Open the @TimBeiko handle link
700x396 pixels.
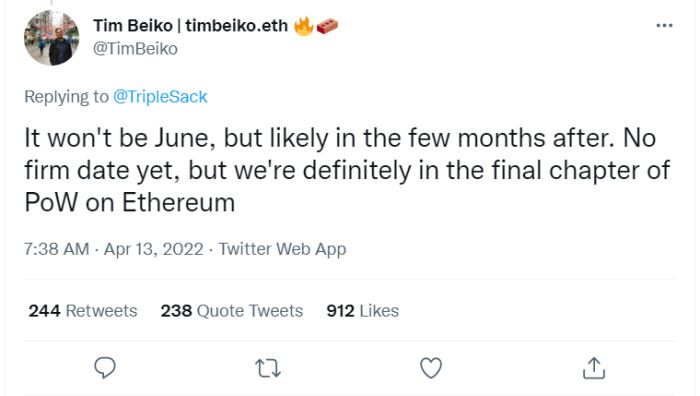pos(135,49)
